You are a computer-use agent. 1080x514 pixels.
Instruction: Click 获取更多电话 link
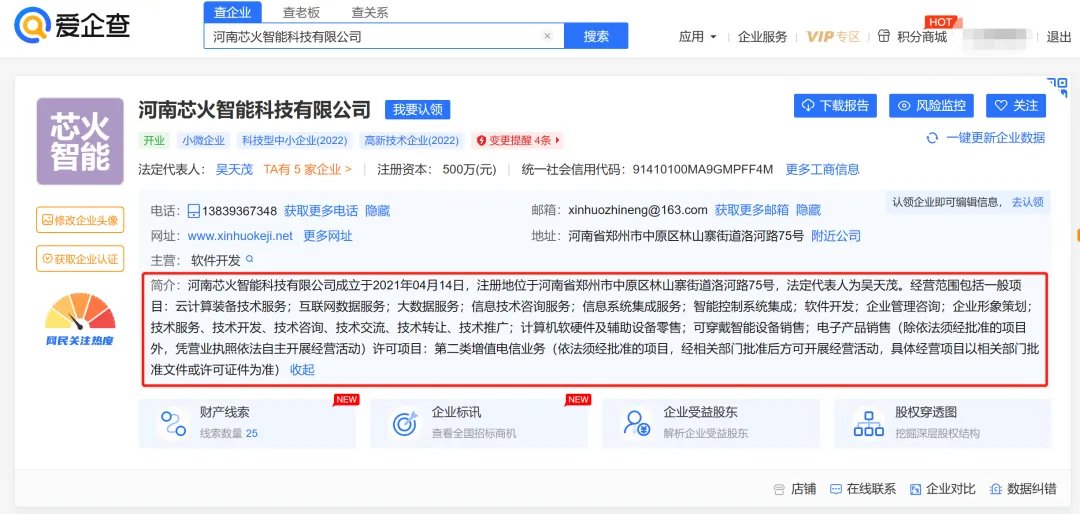(321, 211)
